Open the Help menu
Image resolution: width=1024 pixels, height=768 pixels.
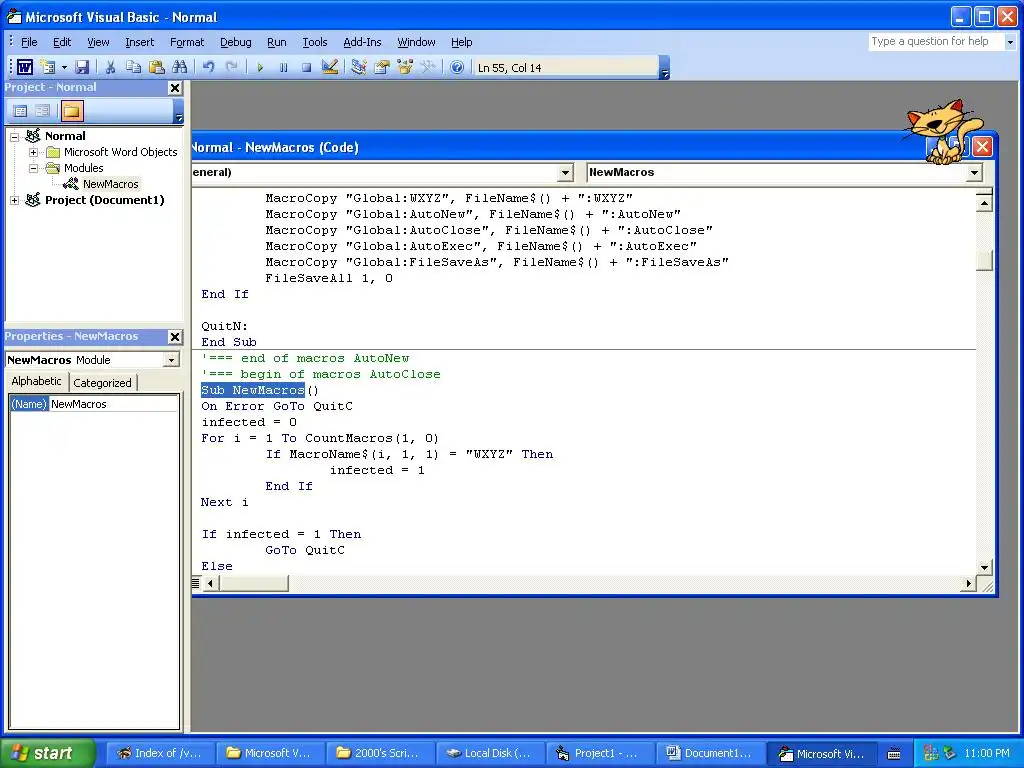coord(461,42)
